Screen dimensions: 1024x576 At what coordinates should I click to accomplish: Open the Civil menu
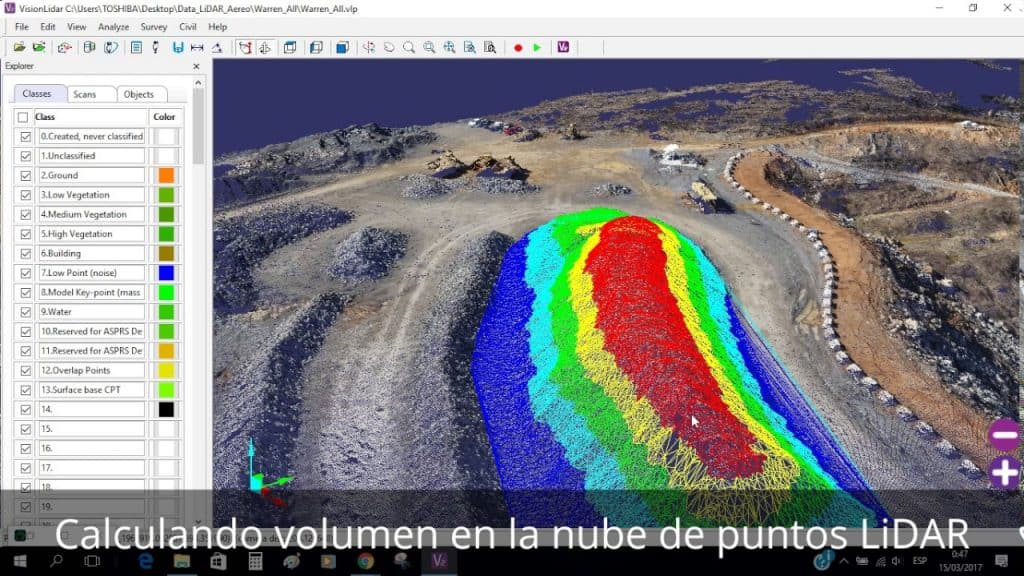pyautogui.click(x=186, y=27)
